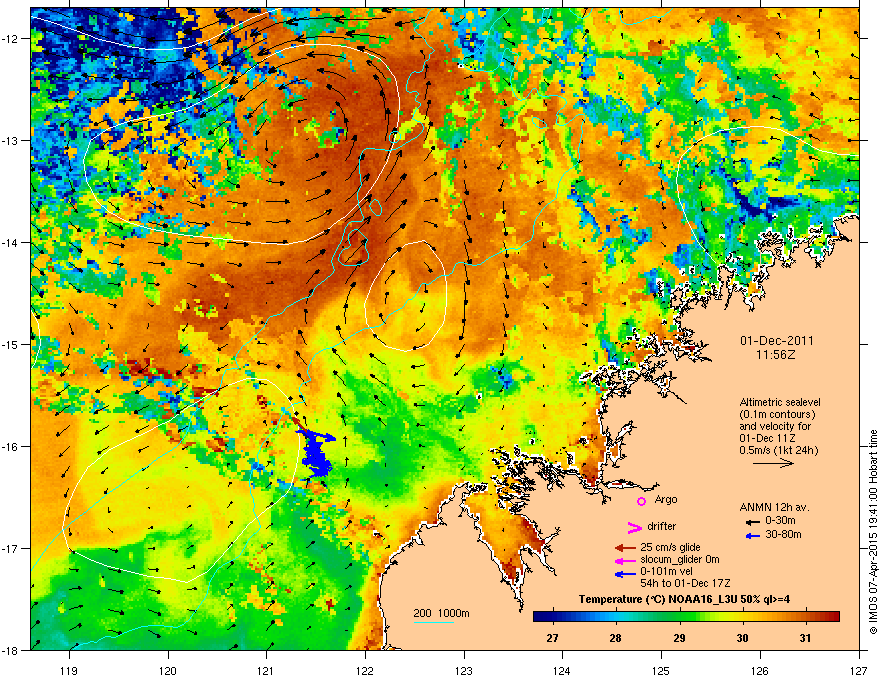Click the '01-Dec 11Z' legend text
This screenshot has width=880, height=680.
(767, 438)
